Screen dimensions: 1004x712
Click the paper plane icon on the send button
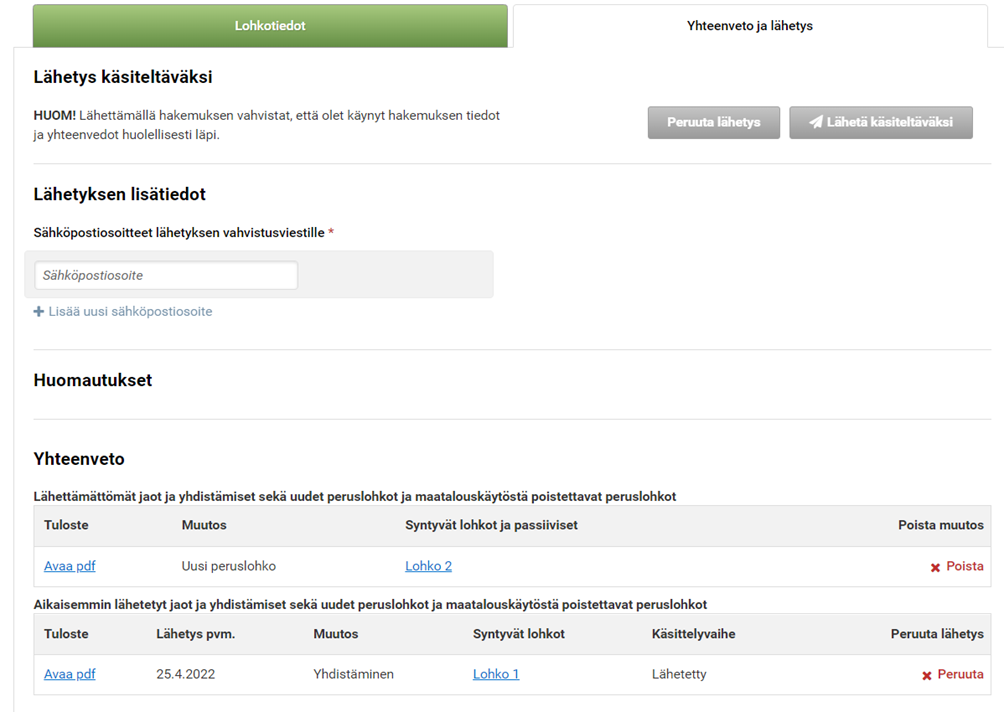pos(816,122)
